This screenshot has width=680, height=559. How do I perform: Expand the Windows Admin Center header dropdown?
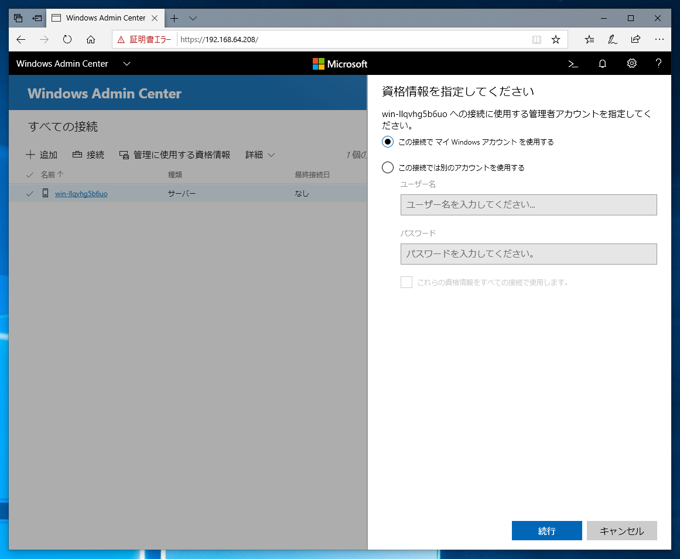pyautogui.click(x=127, y=64)
